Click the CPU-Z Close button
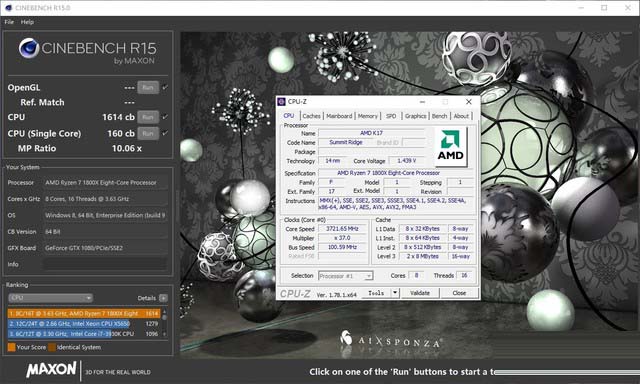This screenshot has width=640, height=384. click(459, 293)
